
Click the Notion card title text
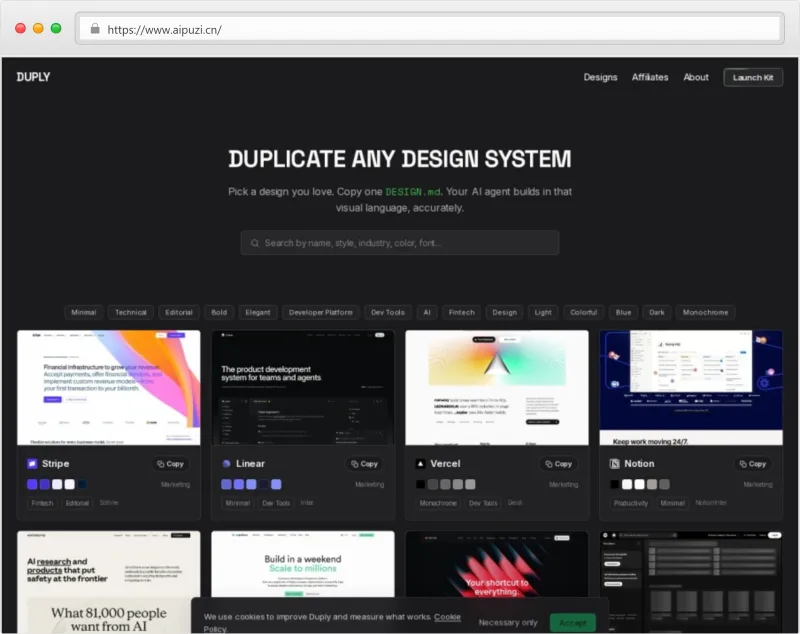coord(639,464)
